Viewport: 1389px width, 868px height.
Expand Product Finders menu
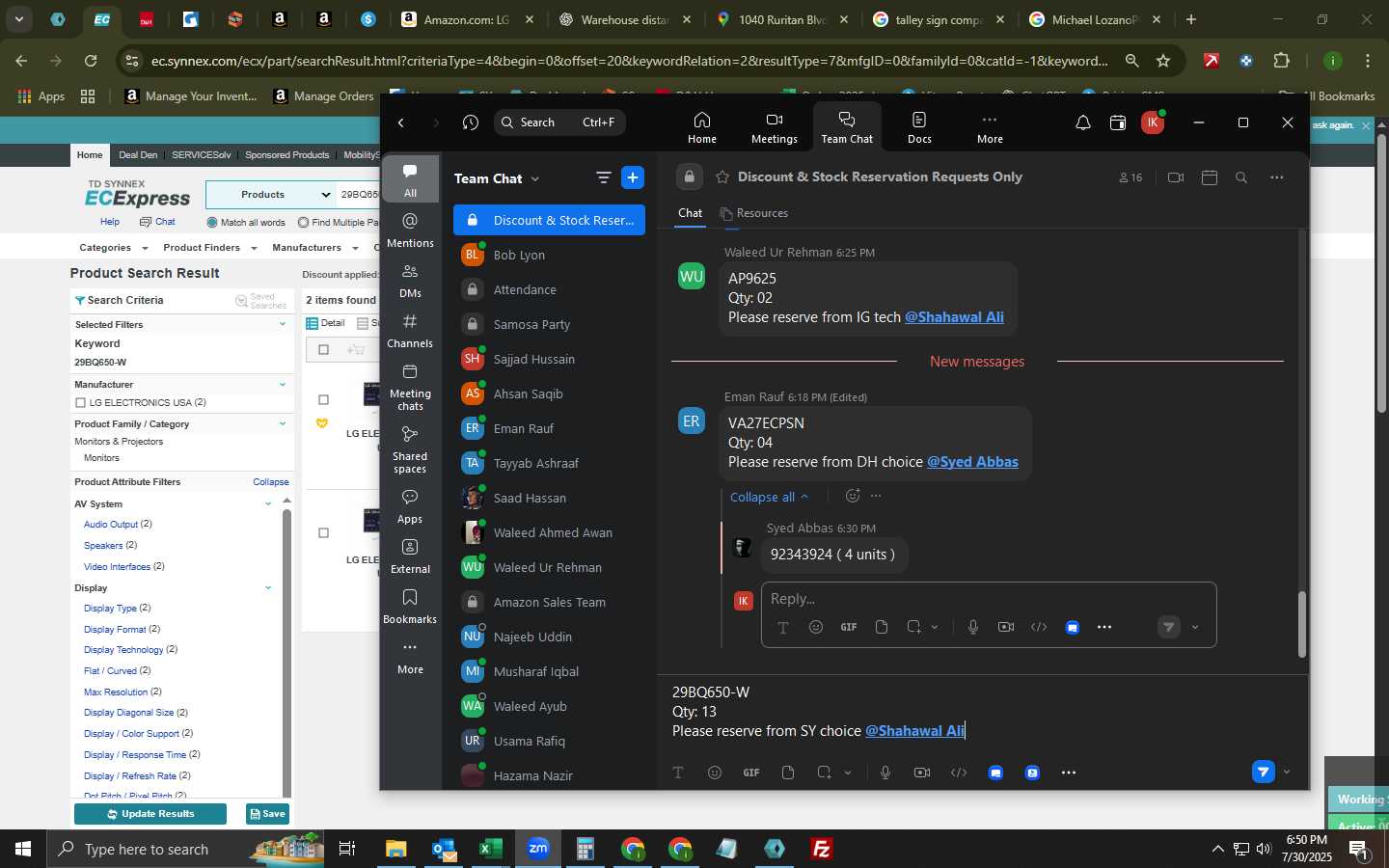pyautogui.click(x=210, y=248)
